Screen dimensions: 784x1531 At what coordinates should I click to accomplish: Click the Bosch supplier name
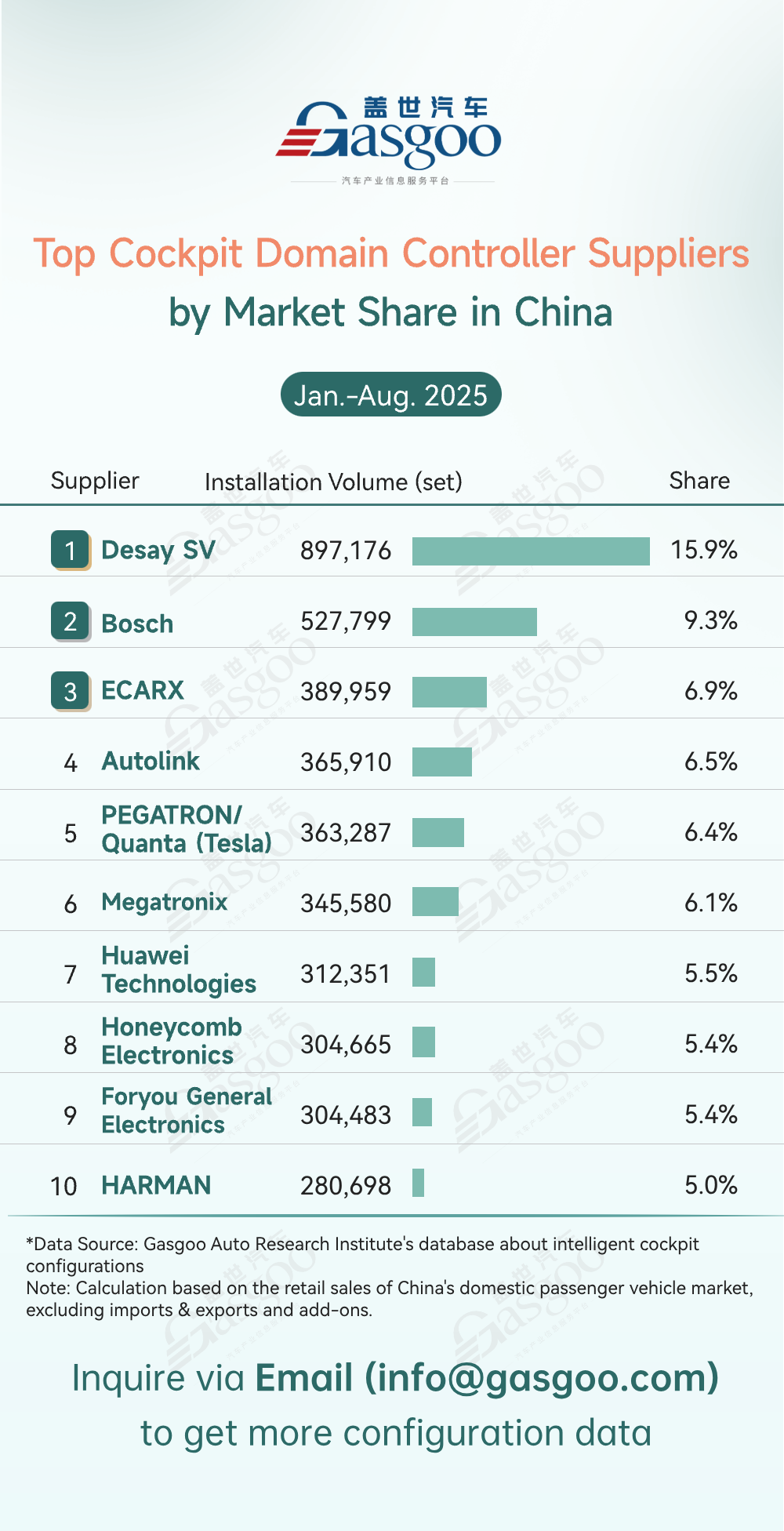pos(137,624)
